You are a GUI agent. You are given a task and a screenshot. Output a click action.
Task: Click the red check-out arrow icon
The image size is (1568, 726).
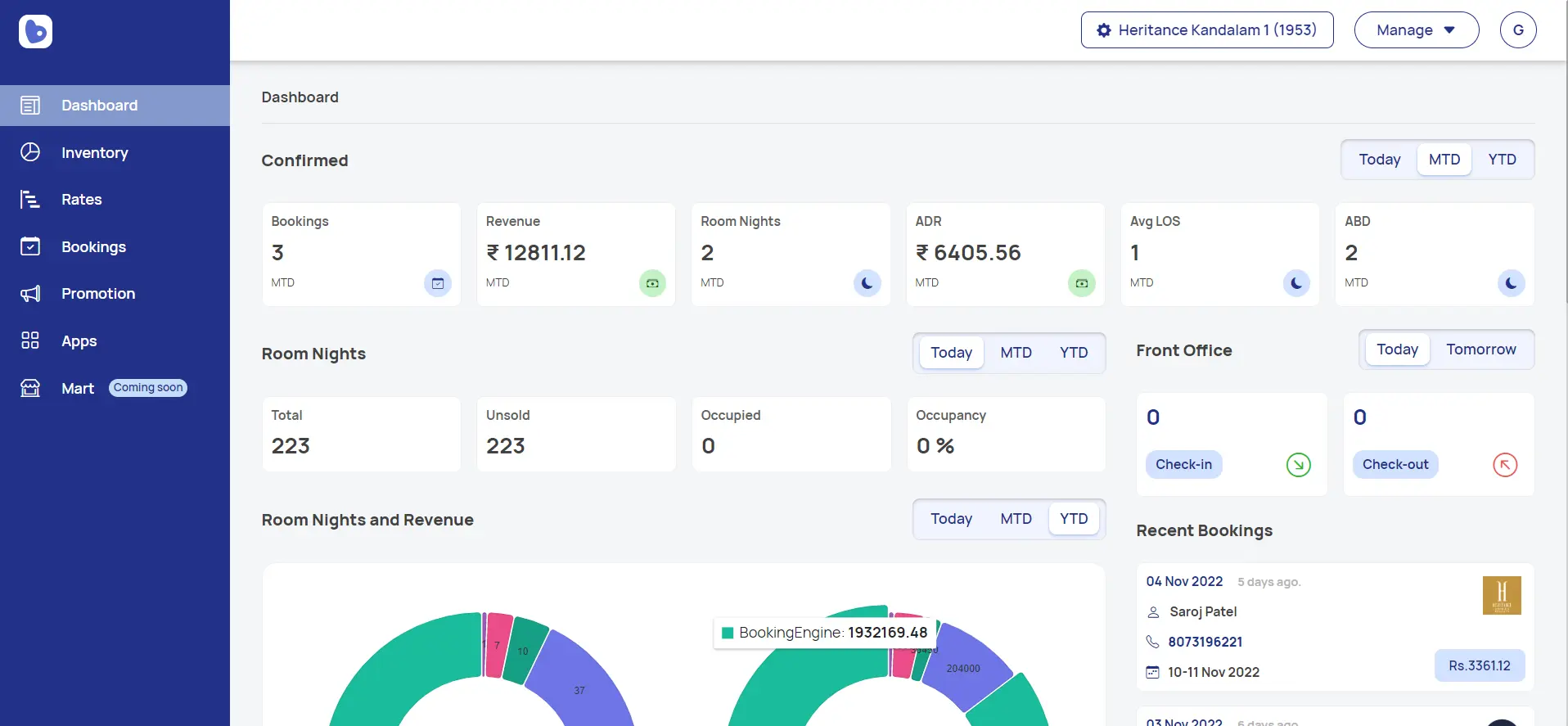click(1505, 465)
